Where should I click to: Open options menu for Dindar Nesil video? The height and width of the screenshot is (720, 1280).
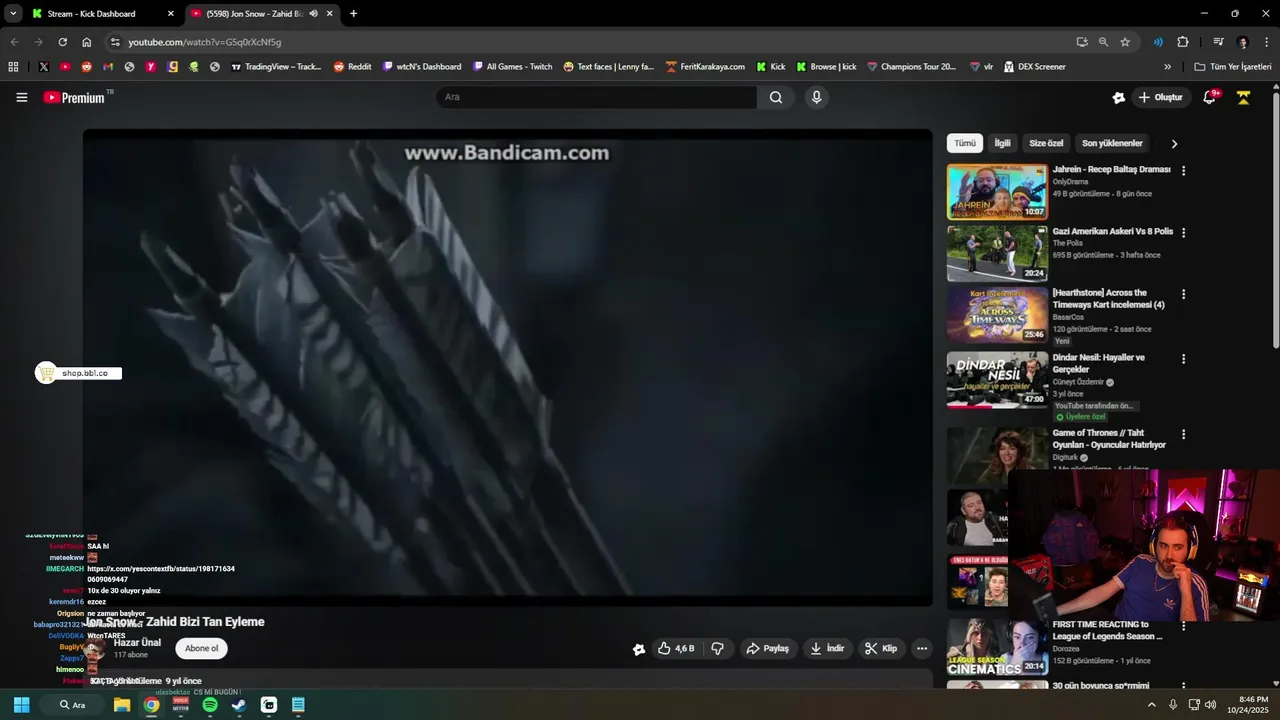[x=1183, y=359]
